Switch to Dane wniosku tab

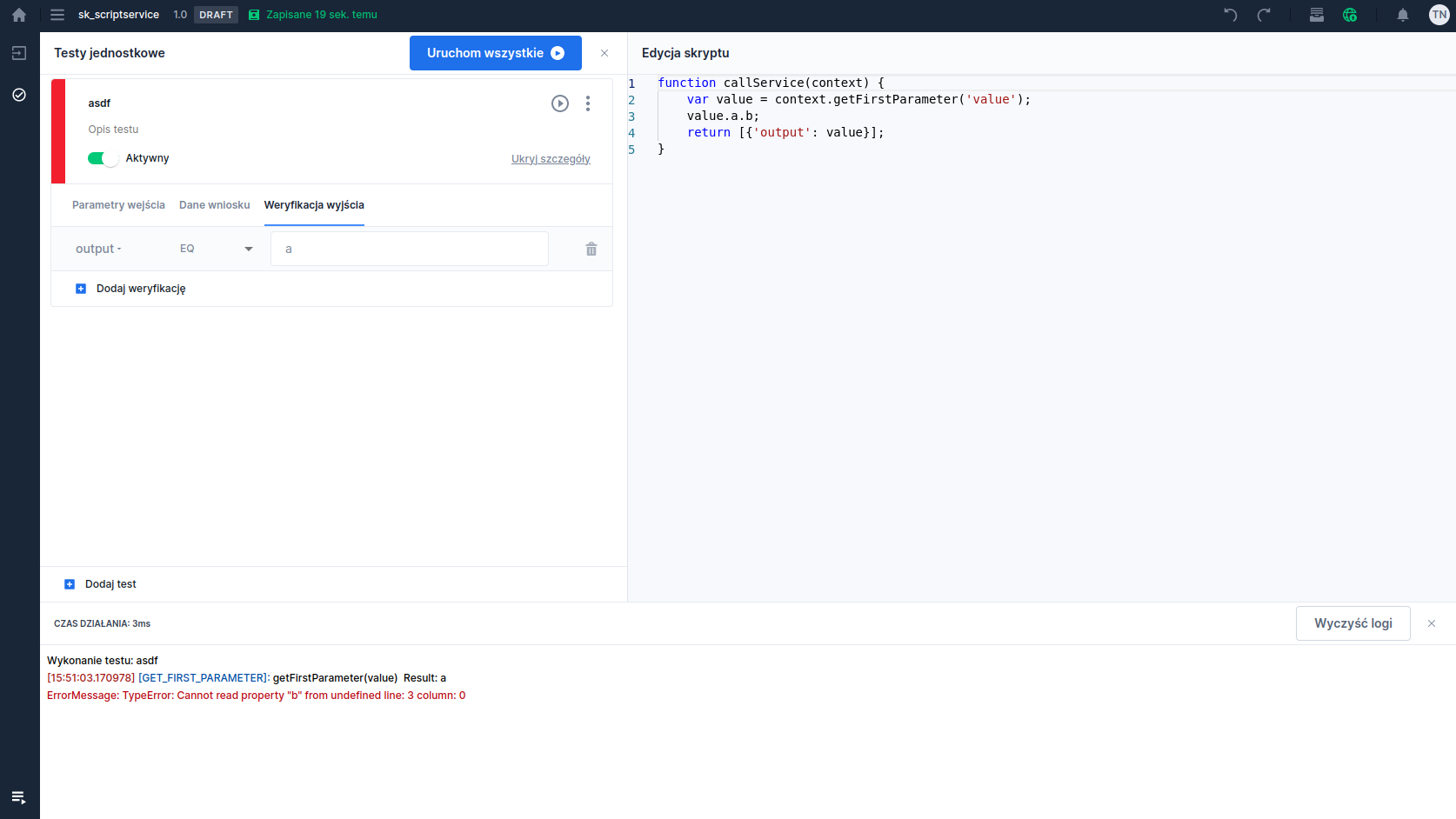(x=214, y=205)
